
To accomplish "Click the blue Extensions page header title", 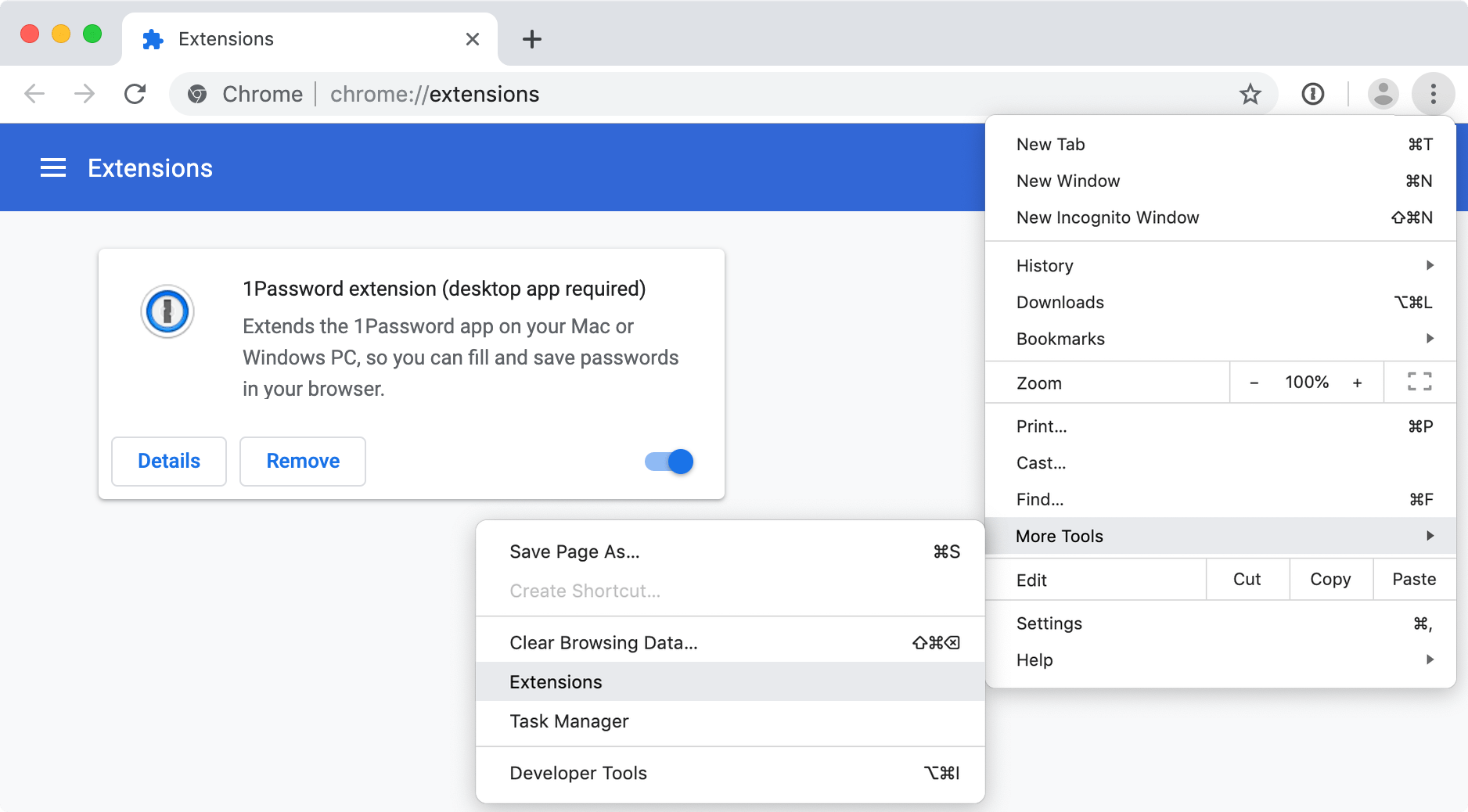I will click(150, 168).
